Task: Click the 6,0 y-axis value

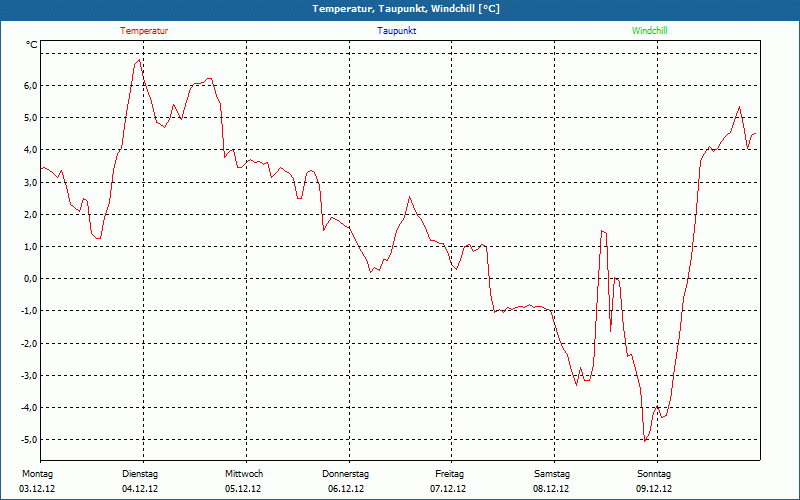Action: [x=31, y=86]
